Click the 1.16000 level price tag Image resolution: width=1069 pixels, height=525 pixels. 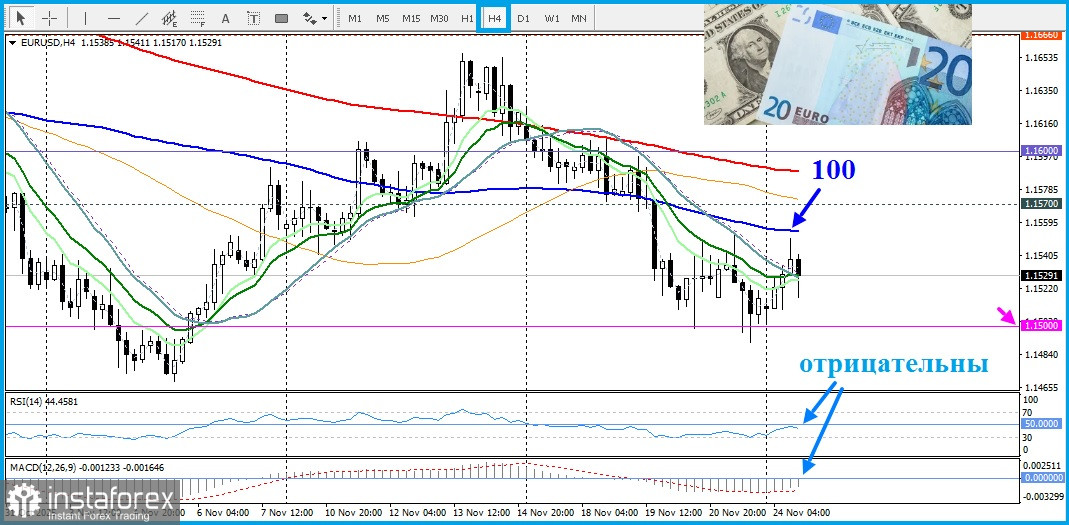click(x=1040, y=150)
